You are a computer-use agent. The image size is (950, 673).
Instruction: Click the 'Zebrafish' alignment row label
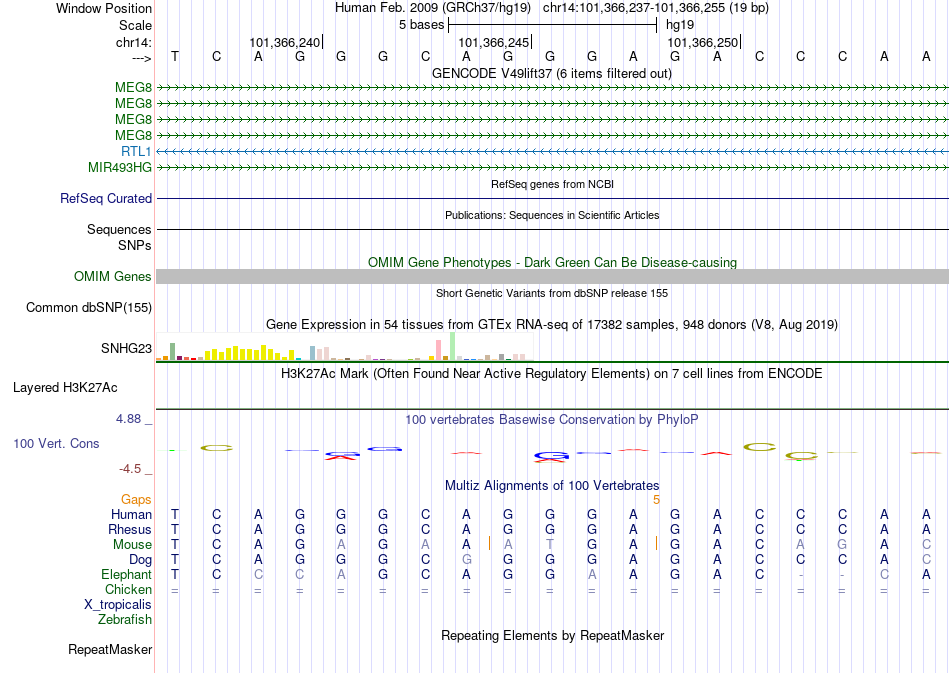point(125,620)
